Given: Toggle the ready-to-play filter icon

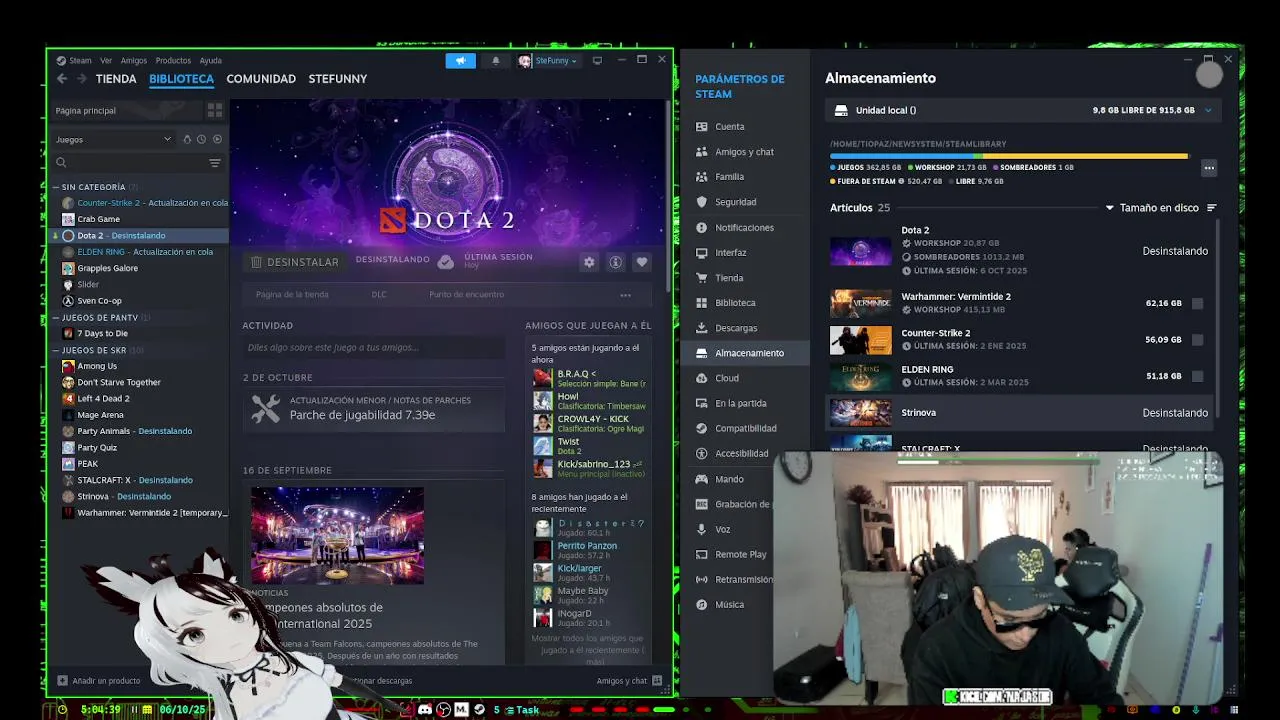Looking at the screenshot, I should click(x=217, y=140).
